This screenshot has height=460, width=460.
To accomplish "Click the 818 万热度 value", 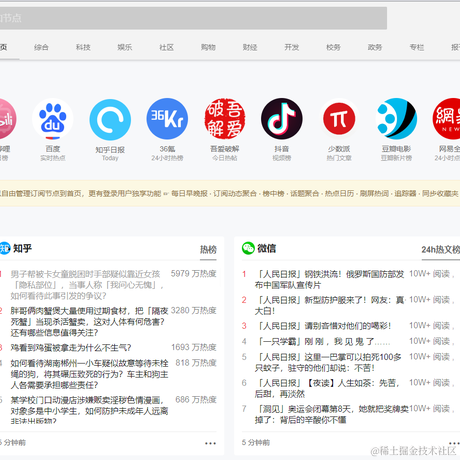I will pos(196,363).
